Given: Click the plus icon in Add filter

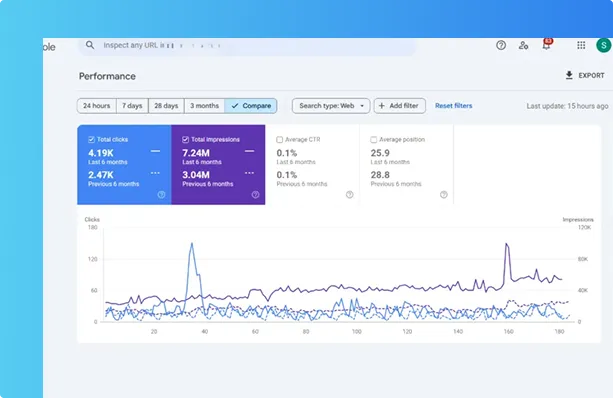Looking at the screenshot, I should click(x=382, y=106).
